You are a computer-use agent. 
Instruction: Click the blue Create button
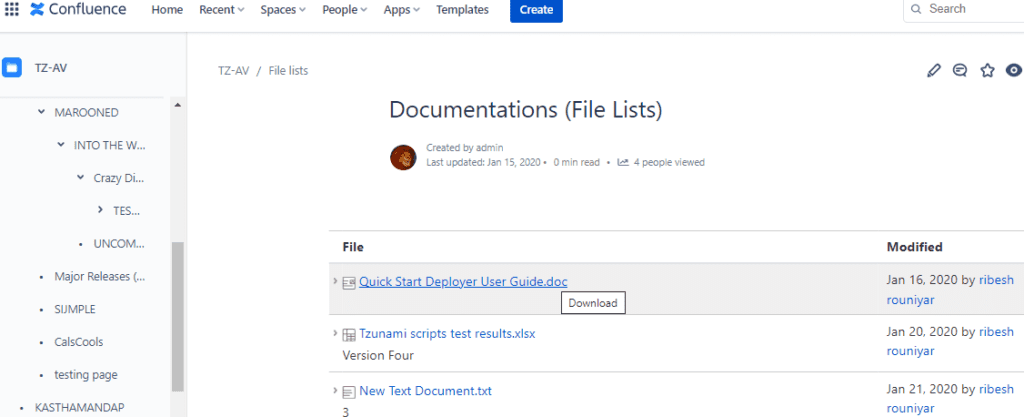coord(536,10)
